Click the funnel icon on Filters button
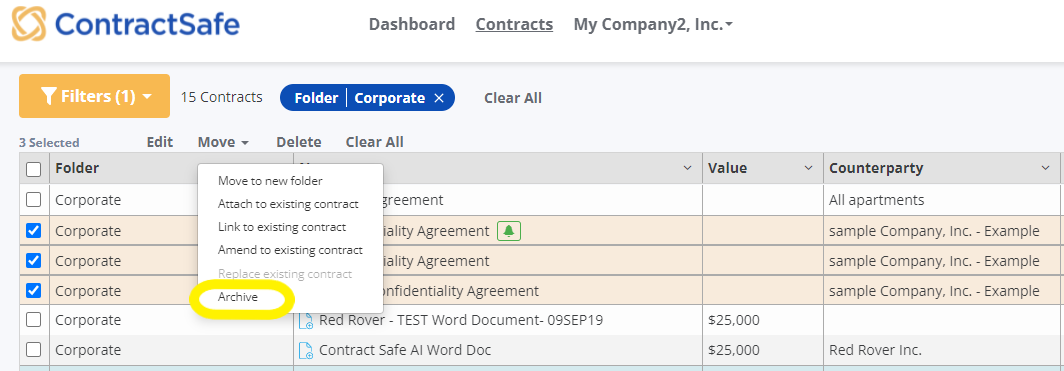The width and height of the screenshot is (1064, 371). 48,96
